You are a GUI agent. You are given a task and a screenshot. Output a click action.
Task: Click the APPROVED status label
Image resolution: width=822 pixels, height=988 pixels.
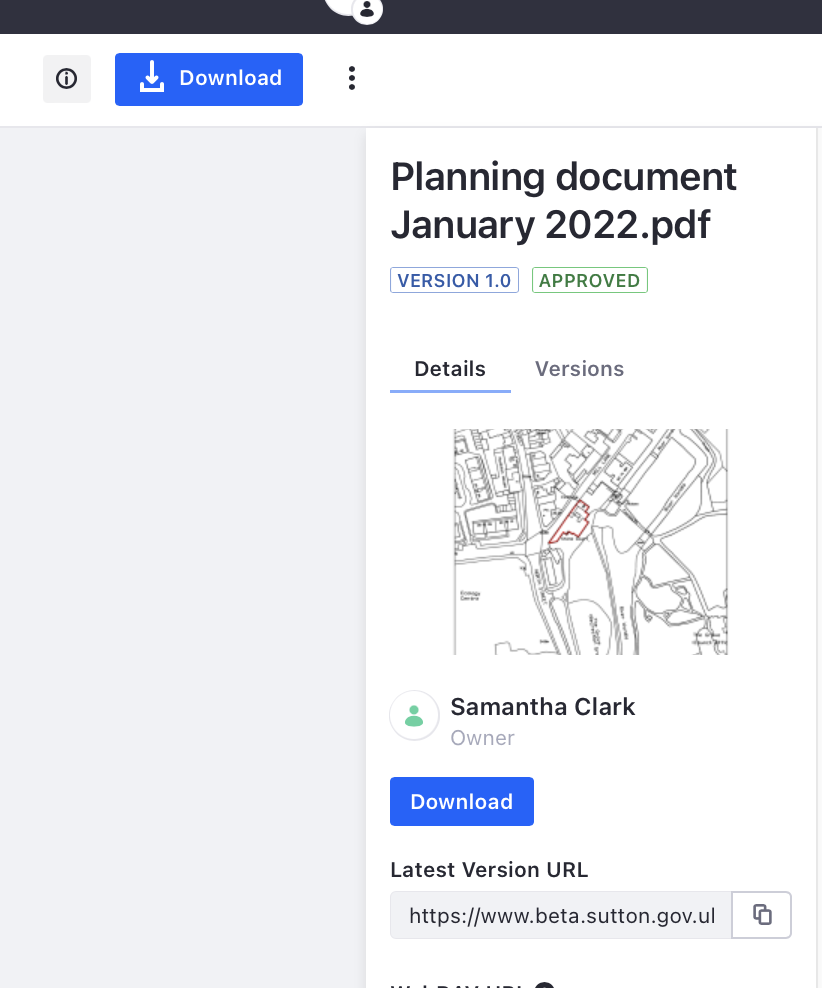click(x=589, y=281)
